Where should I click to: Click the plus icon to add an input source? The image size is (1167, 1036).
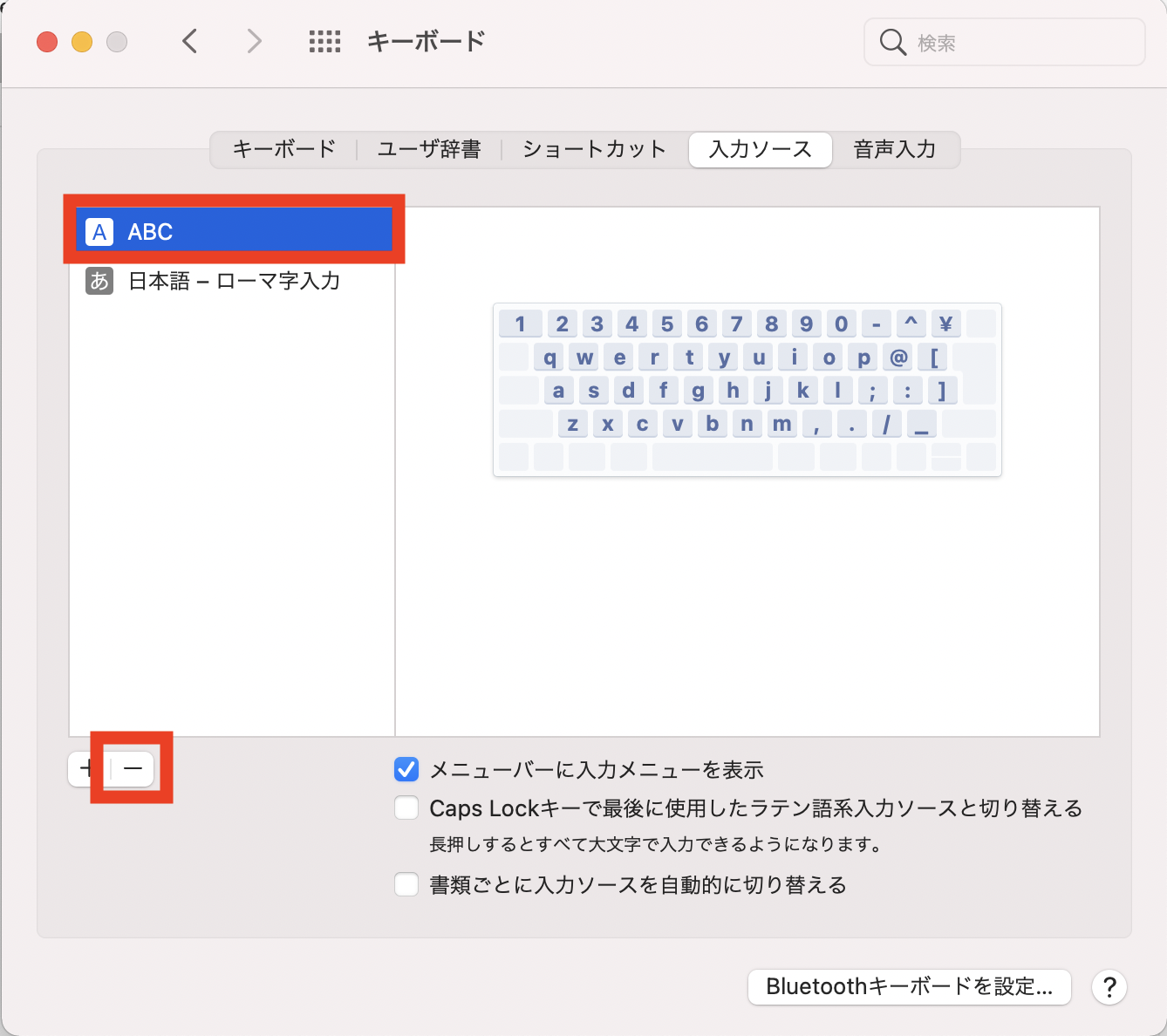tap(86, 768)
